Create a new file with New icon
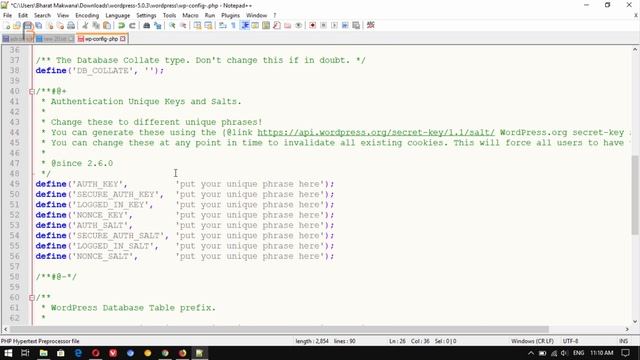 (x=7, y=25)
